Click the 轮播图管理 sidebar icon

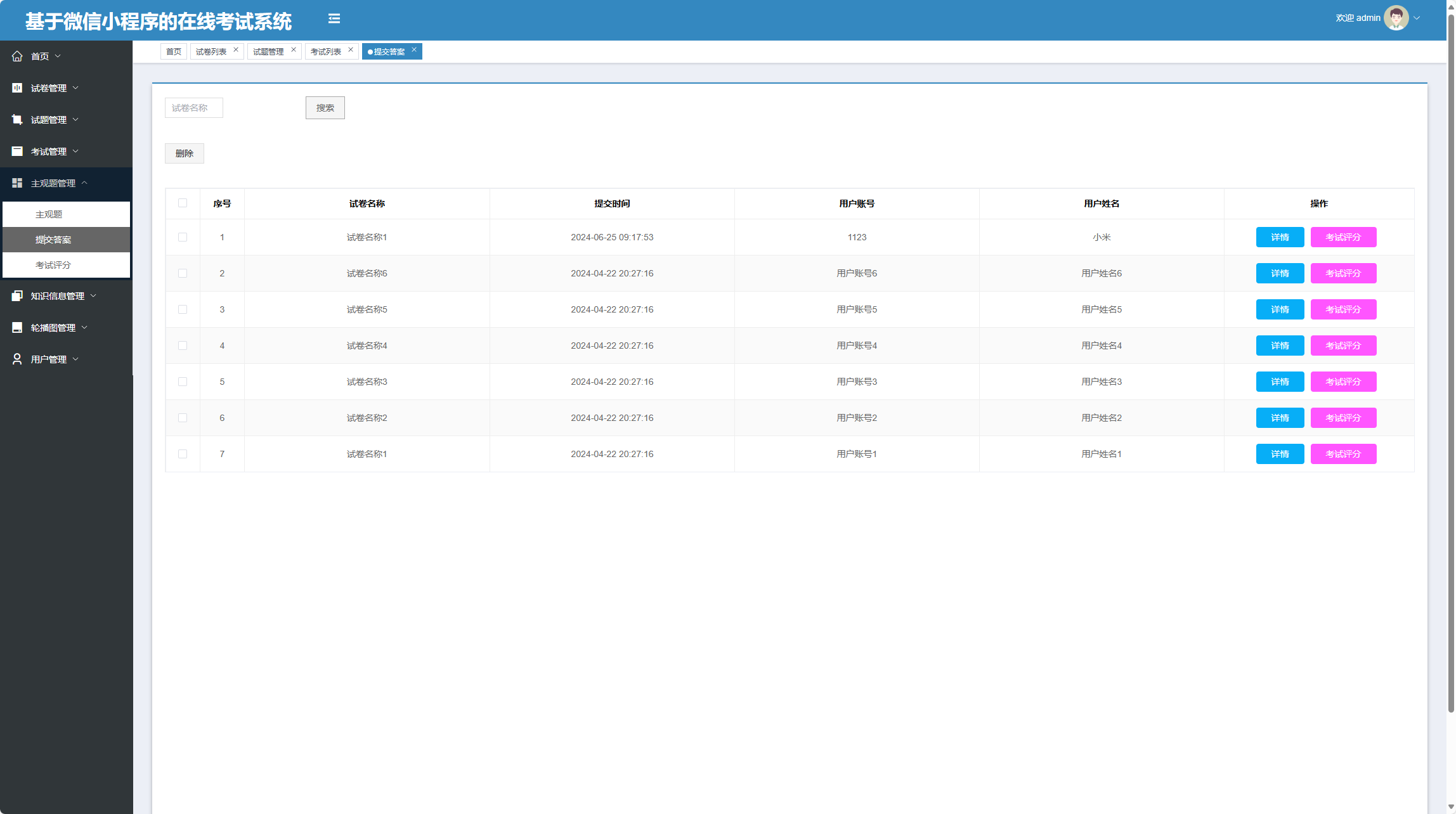(x=17, y=328)
